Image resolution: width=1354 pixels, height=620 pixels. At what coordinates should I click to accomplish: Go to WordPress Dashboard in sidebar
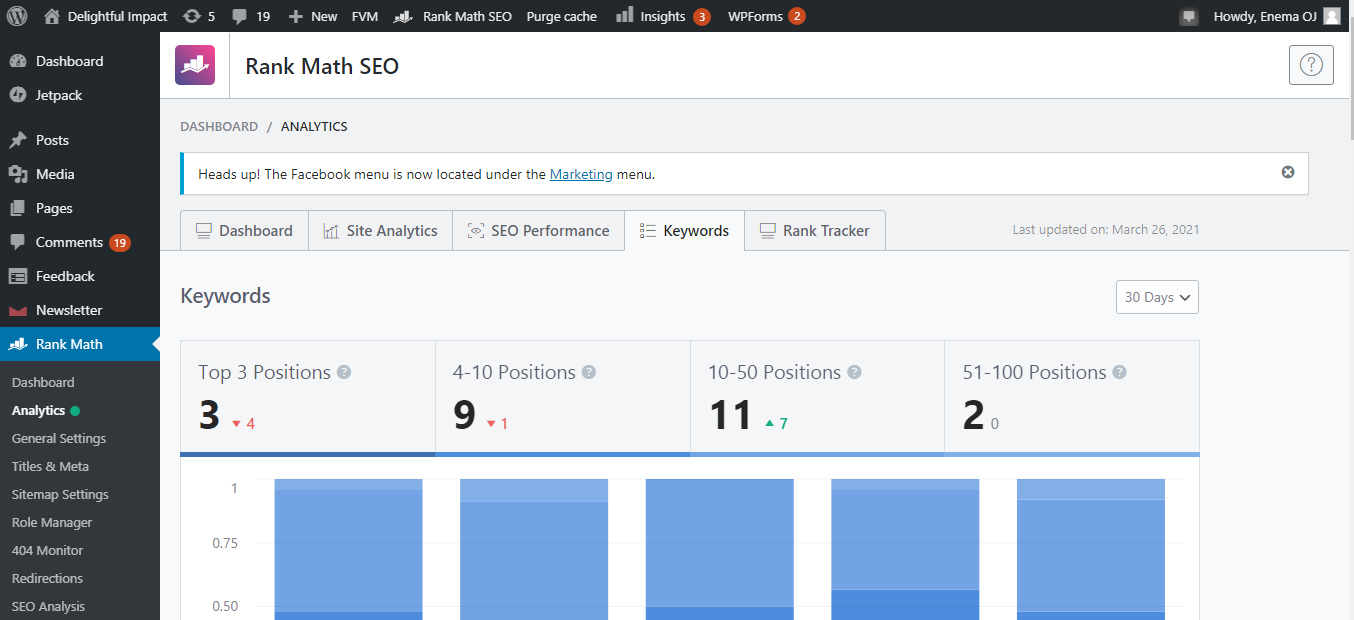click(x=80, y=61)
